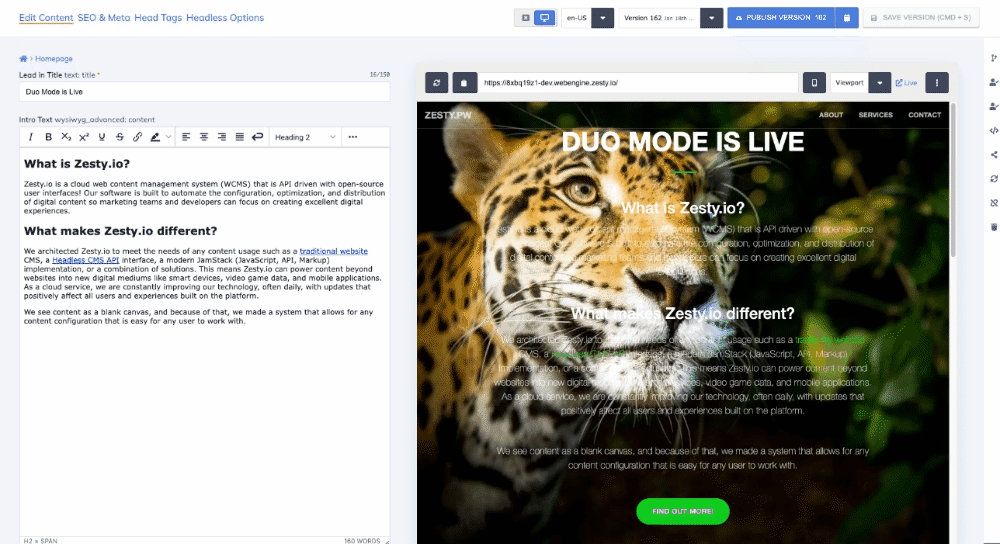The width and height of the screenshot is (1000, 544).
Task: Click the upper user-check icon in right sidebar
Action: click(x=994, y=82)
